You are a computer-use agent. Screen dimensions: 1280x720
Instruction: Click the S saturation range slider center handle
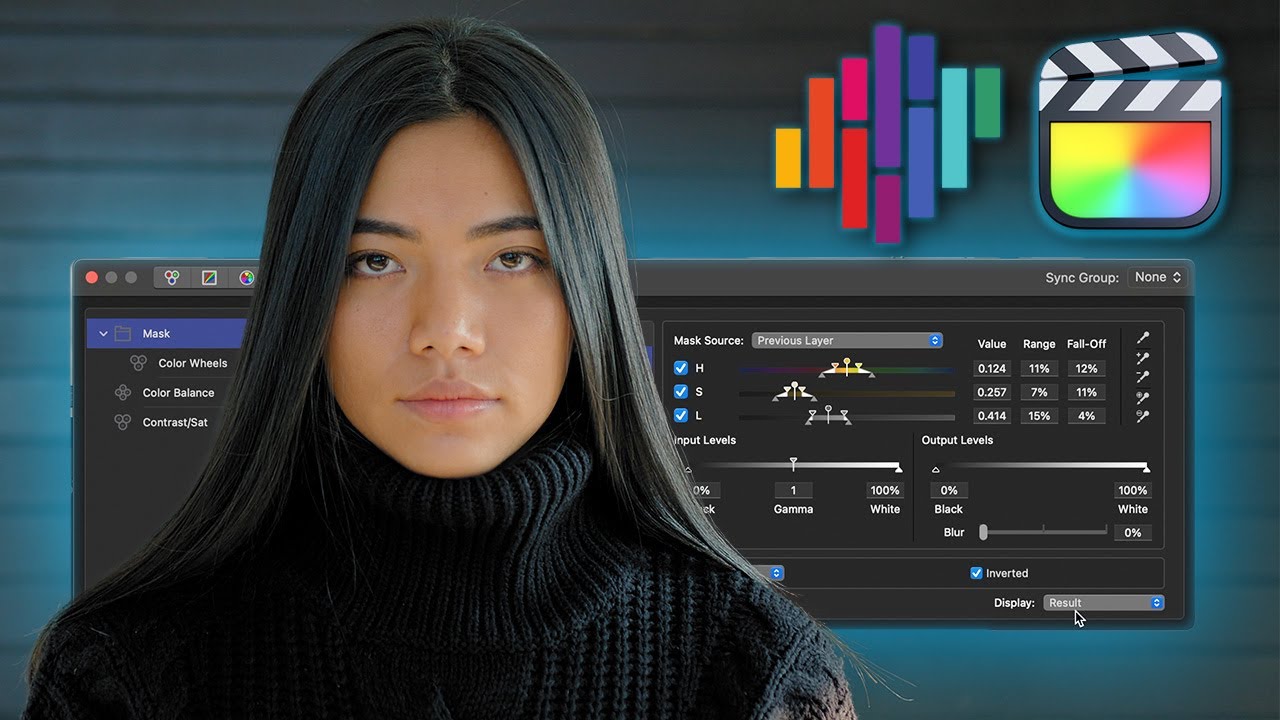[x=795, y=389]
